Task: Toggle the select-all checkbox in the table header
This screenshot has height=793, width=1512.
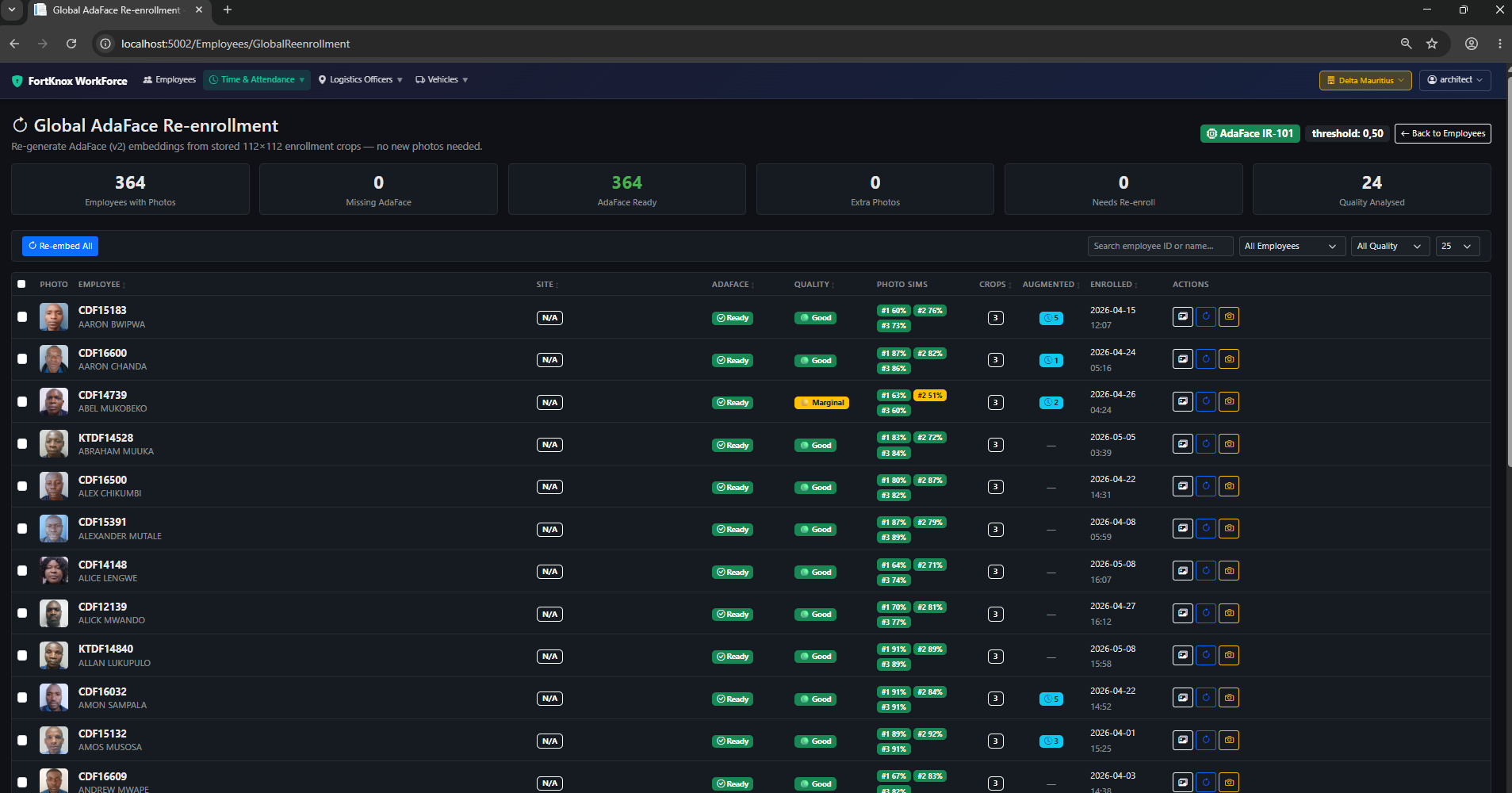Action: point(21,284)
